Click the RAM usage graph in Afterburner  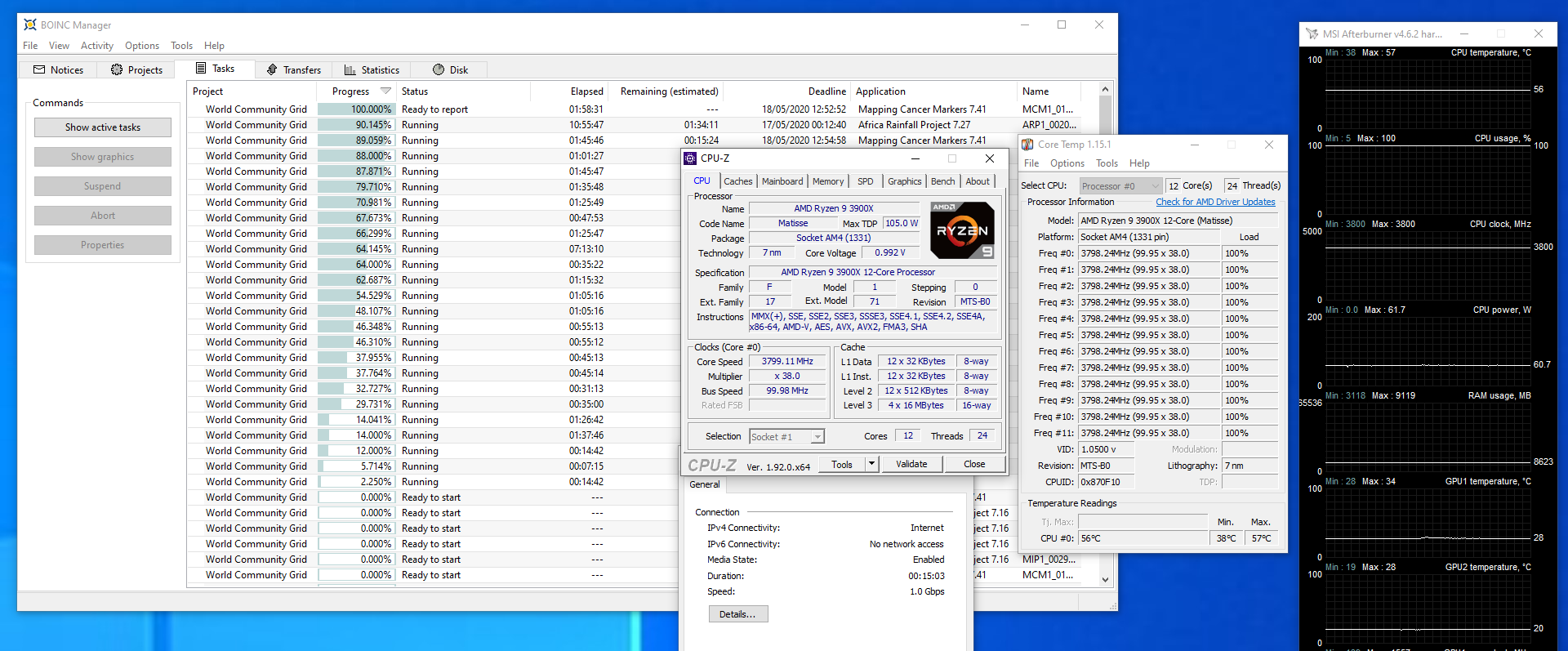[1428, 435]
